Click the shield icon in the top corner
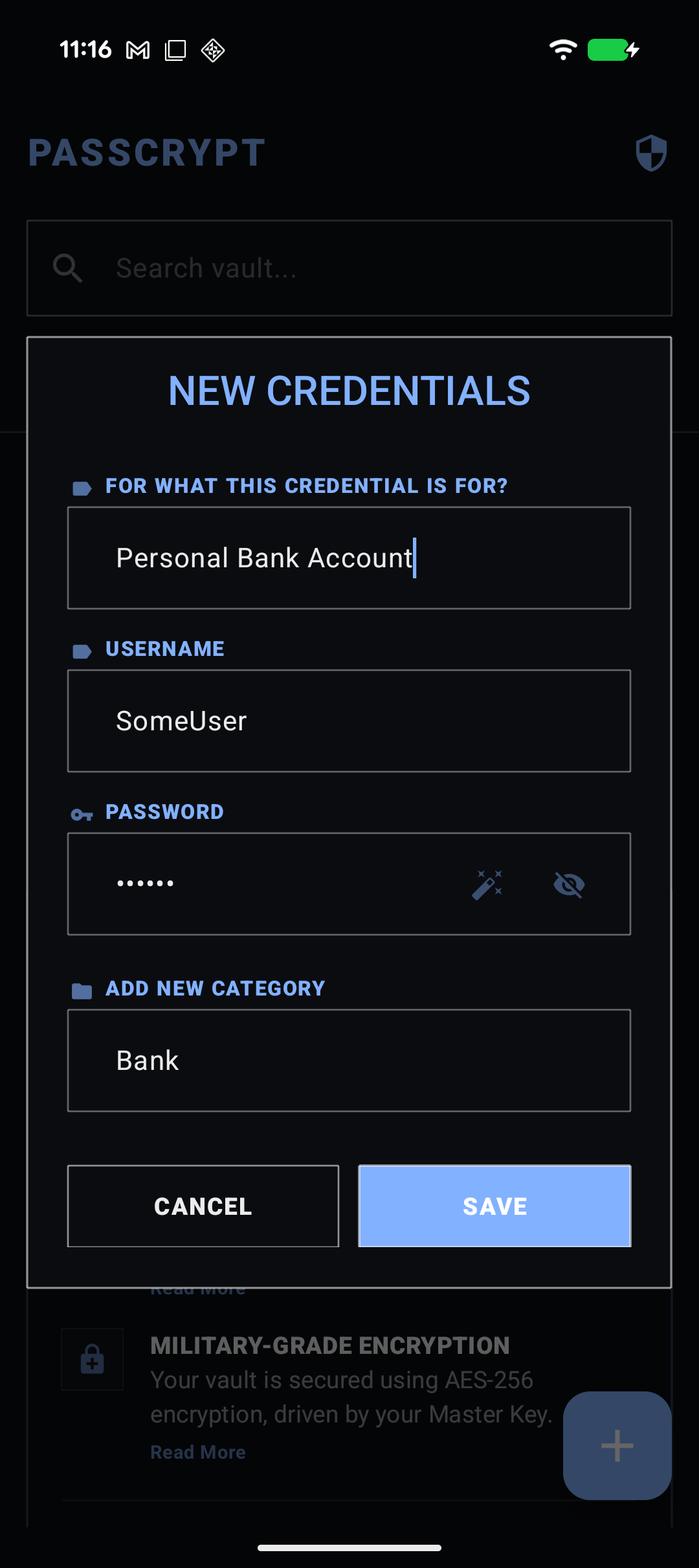 (x=651, y=153)
